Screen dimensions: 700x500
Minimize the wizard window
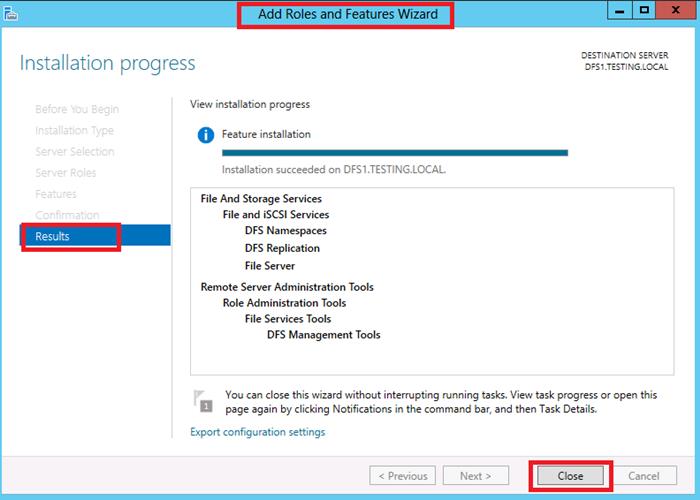620,10
